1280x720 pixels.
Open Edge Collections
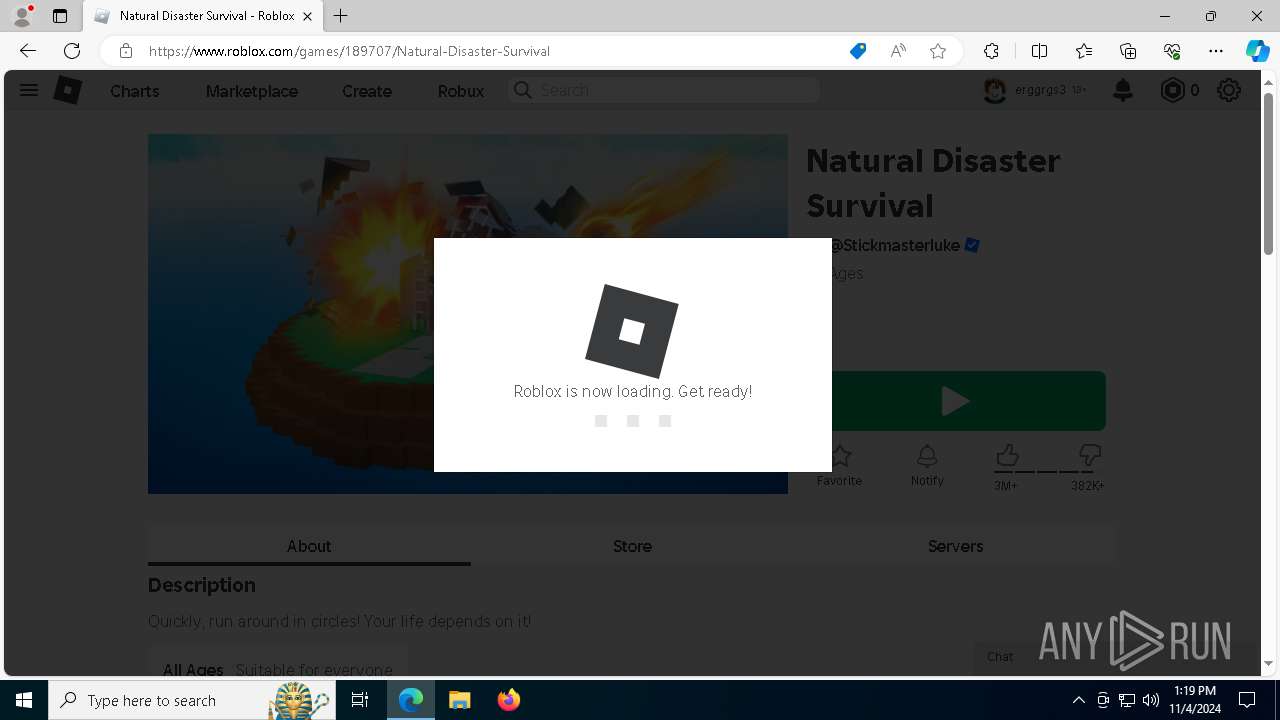[1128, 51]
